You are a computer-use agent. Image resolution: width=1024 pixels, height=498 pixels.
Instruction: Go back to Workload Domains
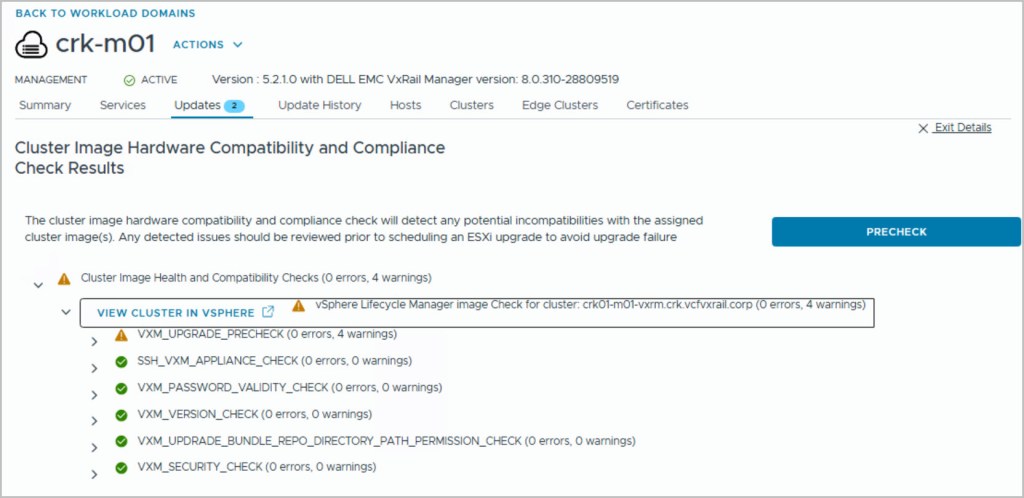[x=105, y=13]
